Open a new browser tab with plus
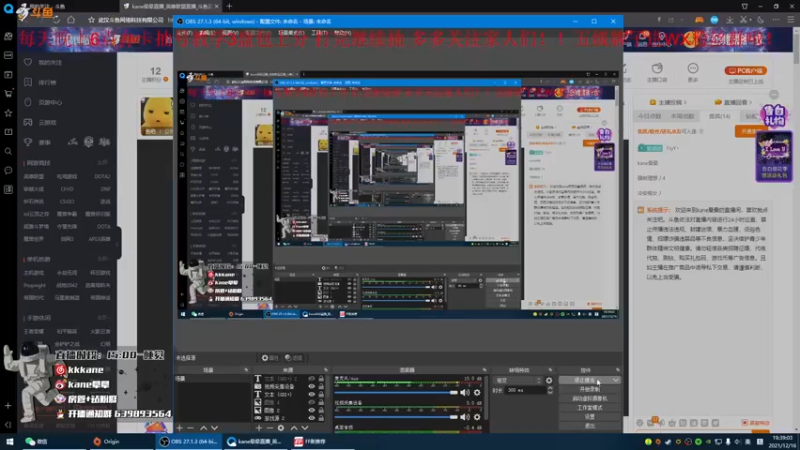 click(x=229, y=6)
